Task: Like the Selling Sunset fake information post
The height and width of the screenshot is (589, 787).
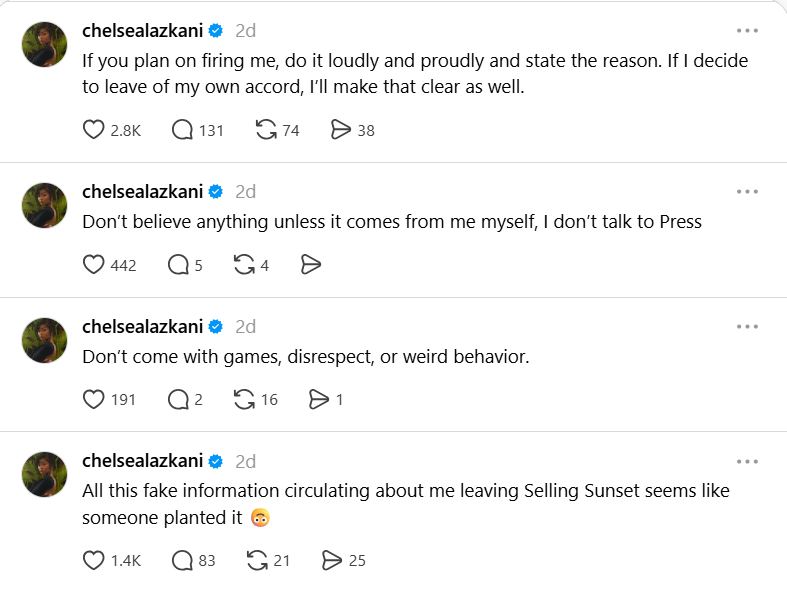Action: 94,560
